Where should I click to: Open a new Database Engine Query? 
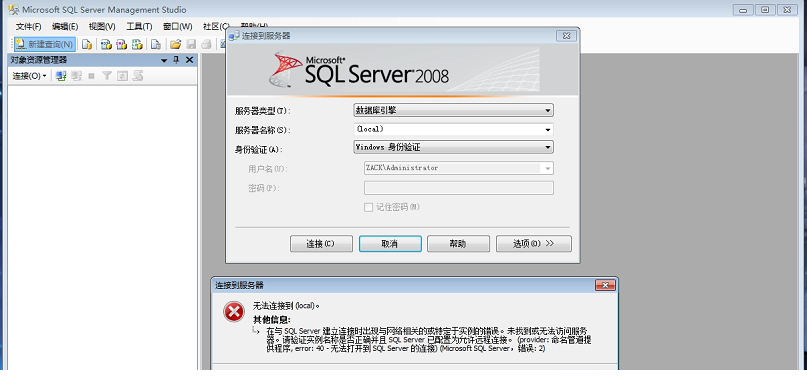[87, 44]
